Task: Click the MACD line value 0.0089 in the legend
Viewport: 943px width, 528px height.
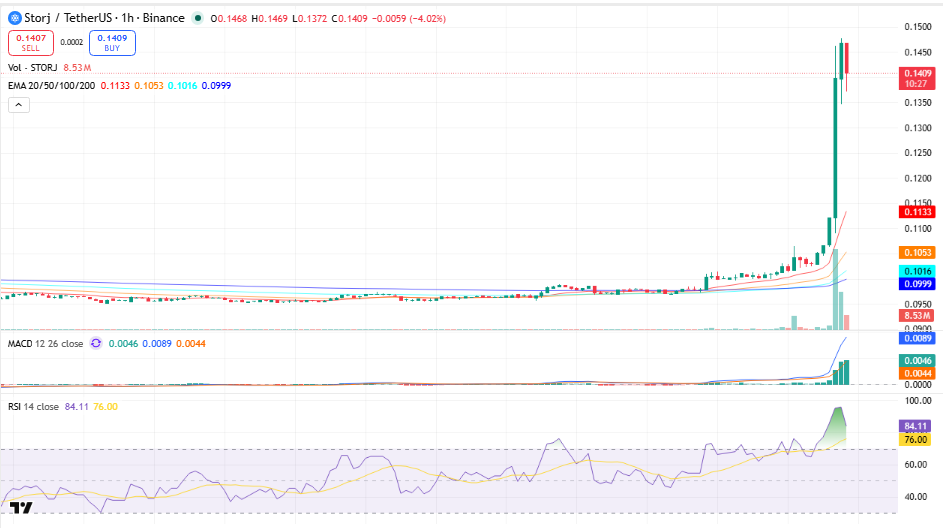Action: 157,343
